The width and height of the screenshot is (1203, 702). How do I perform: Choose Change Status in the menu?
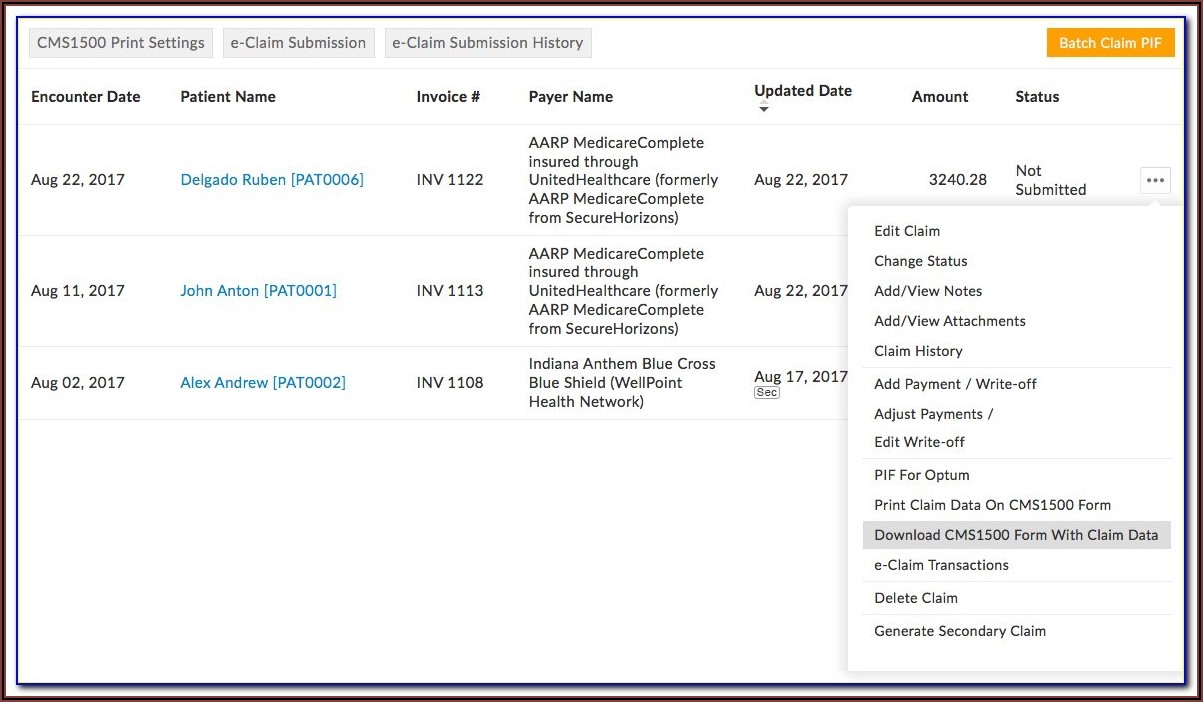(x=921, y=261)
